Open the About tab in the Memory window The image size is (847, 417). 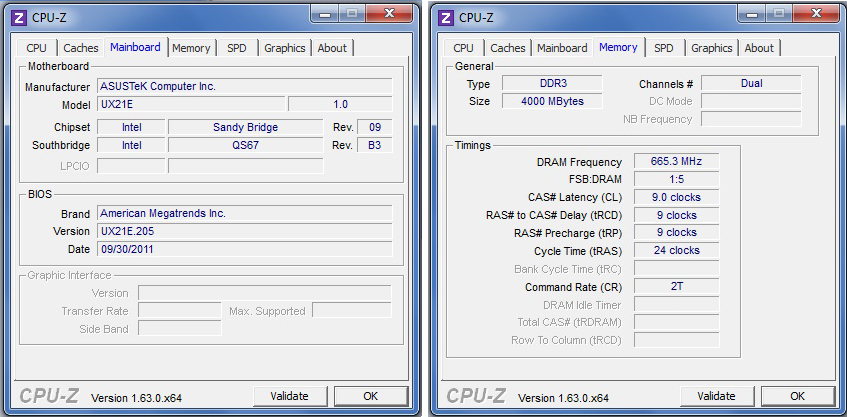click(x=759, y=48)
